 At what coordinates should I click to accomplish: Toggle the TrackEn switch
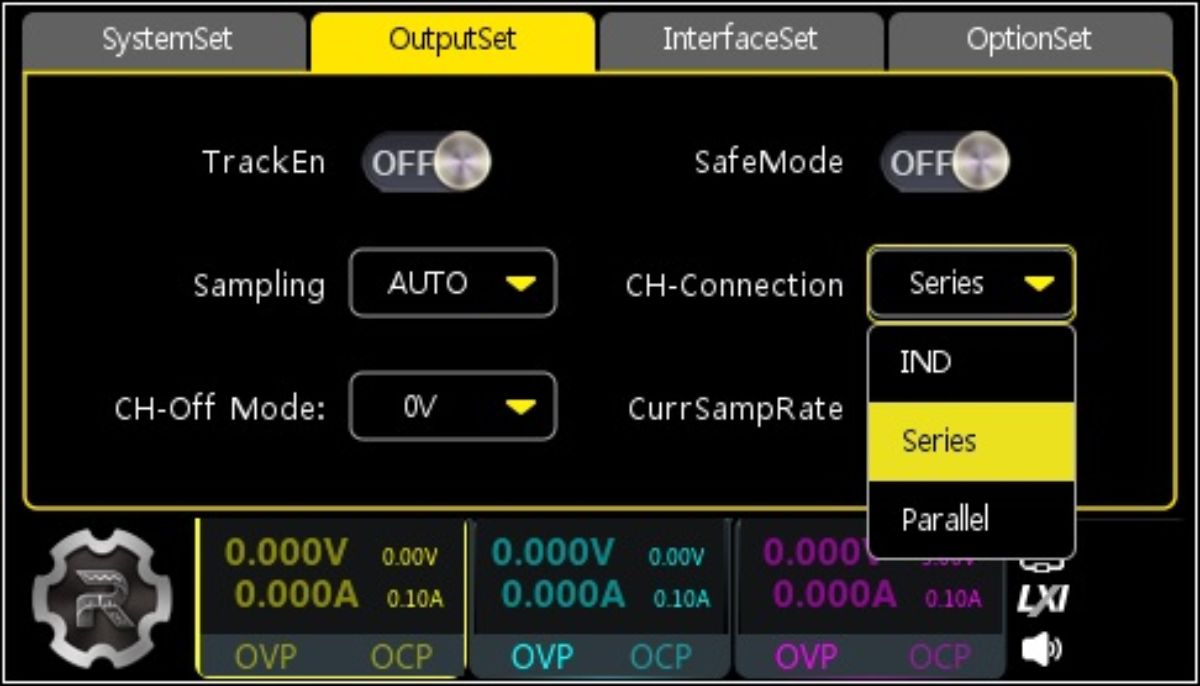coord(427,162)
